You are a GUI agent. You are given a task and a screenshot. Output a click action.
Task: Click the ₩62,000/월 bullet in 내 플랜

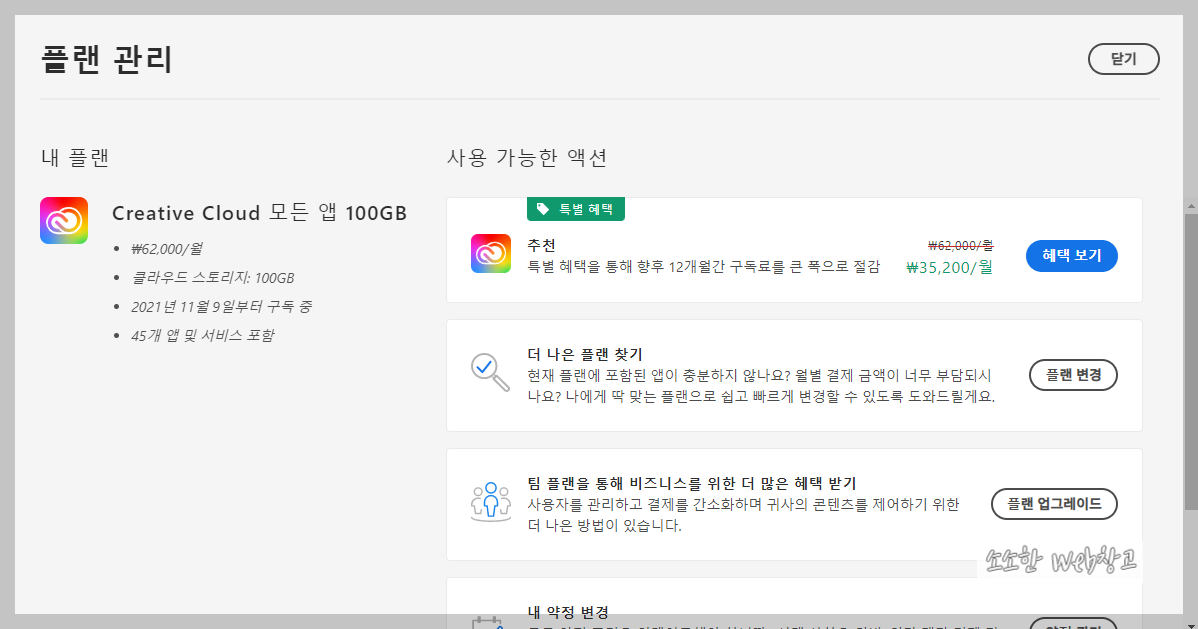[x=167, y=248]
